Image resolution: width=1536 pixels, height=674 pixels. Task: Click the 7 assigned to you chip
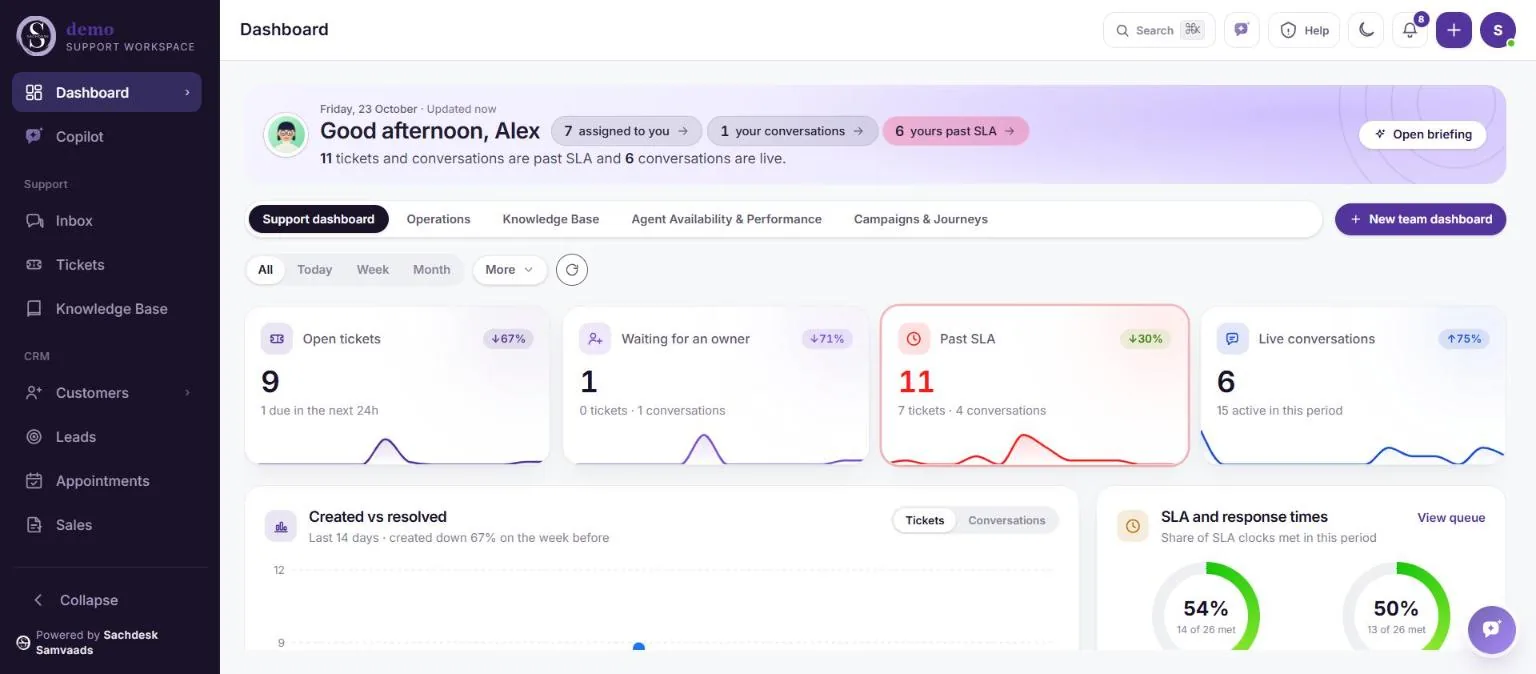pos(626,131)
